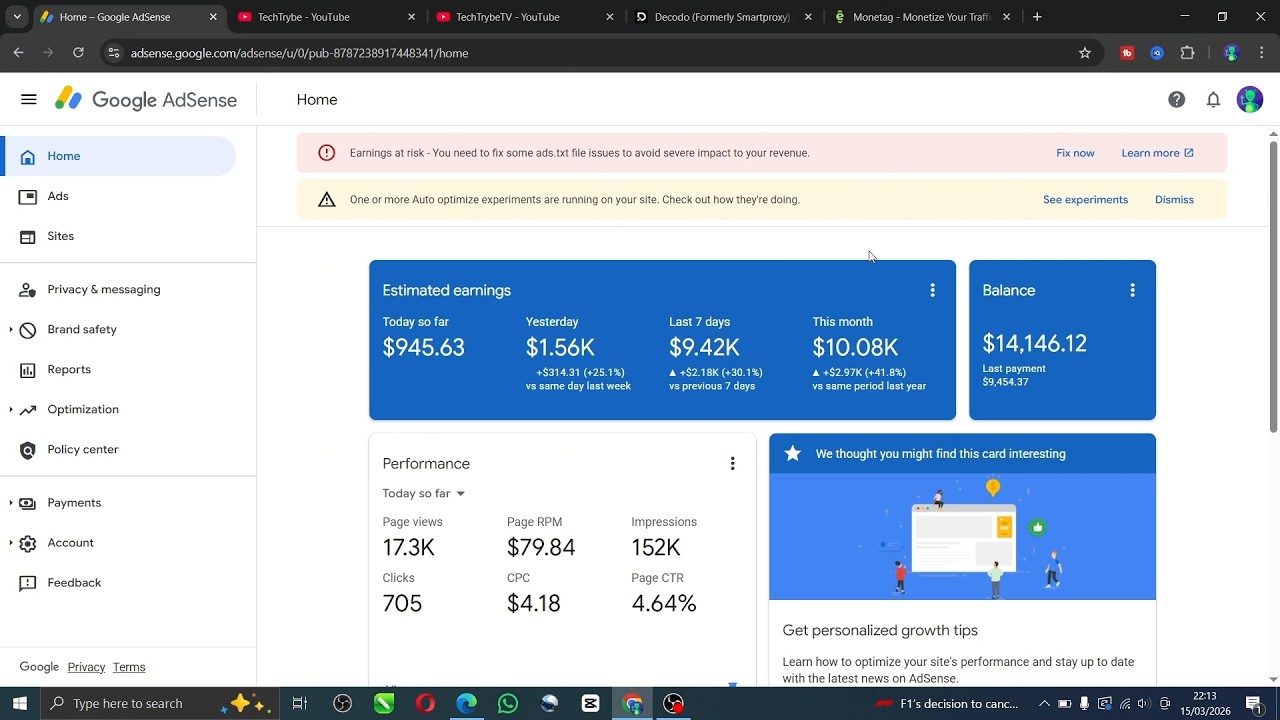
Task: Select Sites in the sidebar menu
Action: (119, 236)
